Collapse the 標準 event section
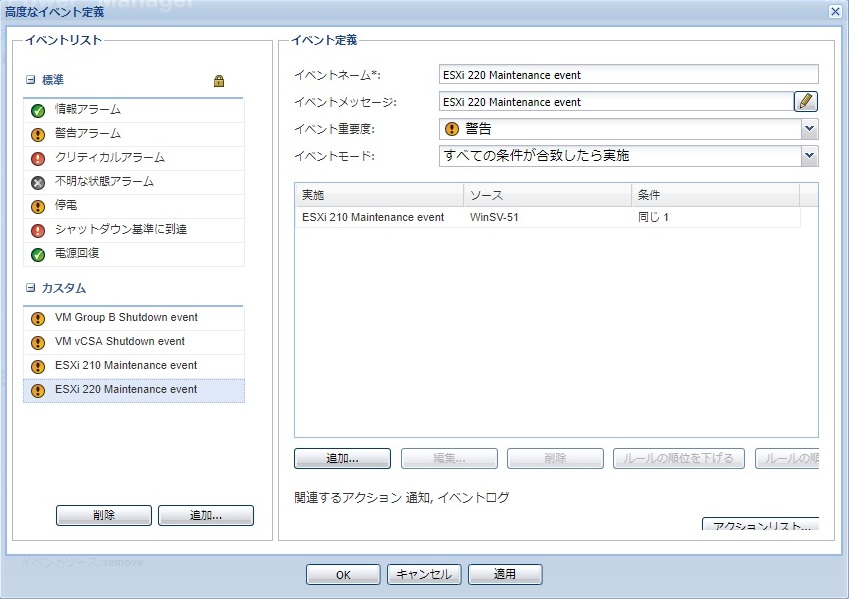This screenshot has width=849, height=599. coord(31,80)
